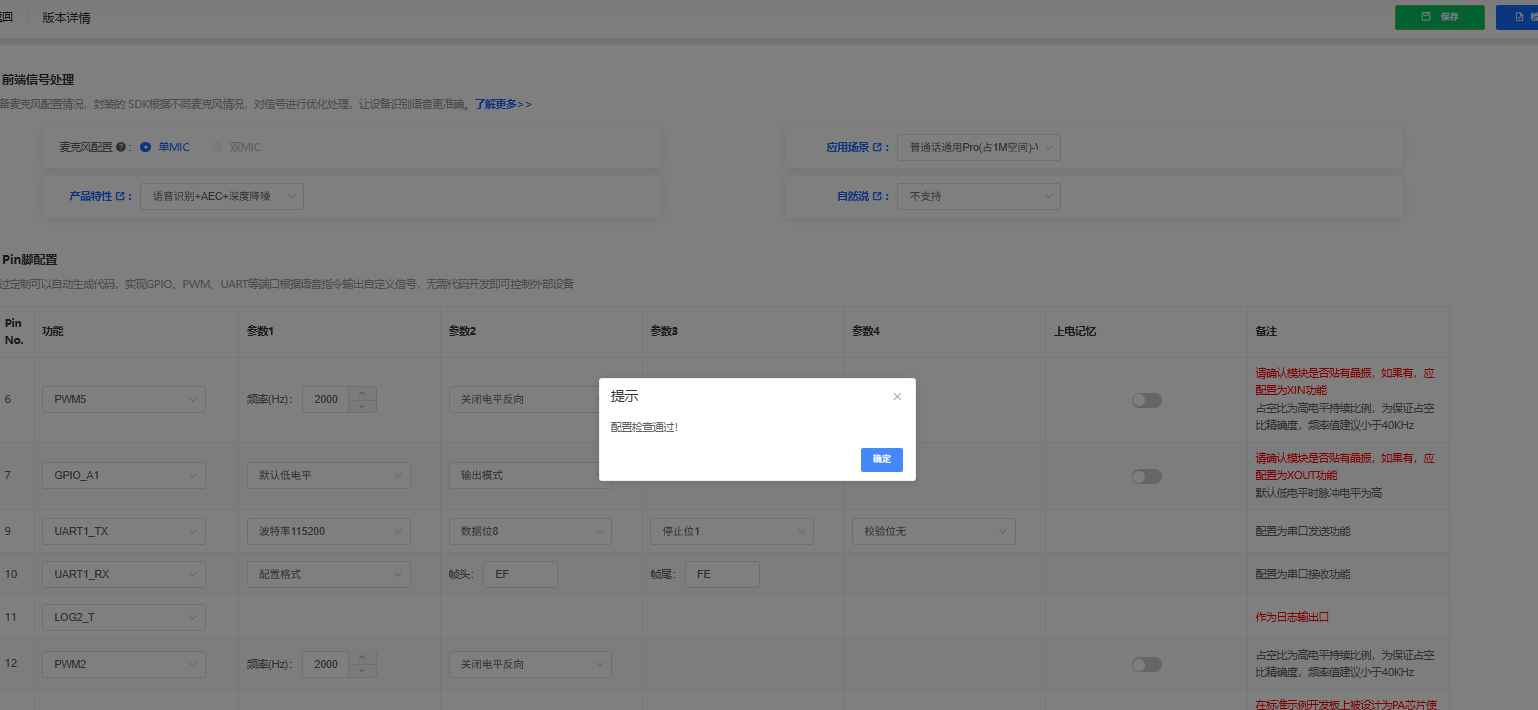Click the 帧头 input field containing EF
Screen dimensions: 1538x710
tap(519, 574)
